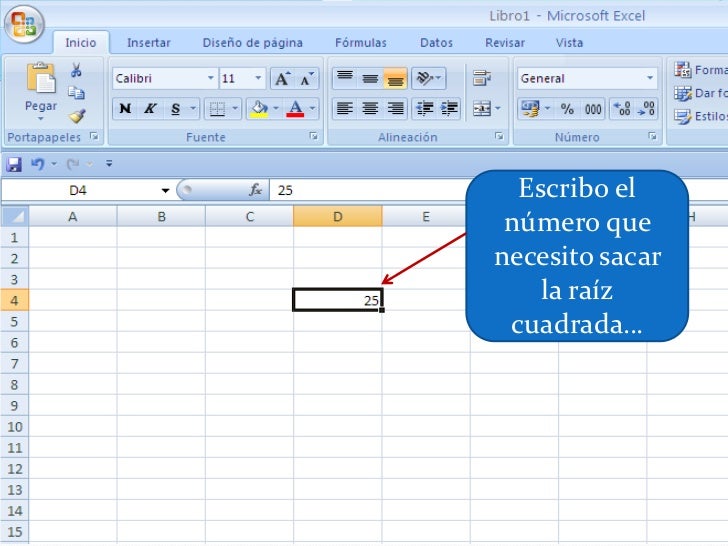This screenshot has width=728, height=546.
Task: Click the Pegar paste icon
Action: [x=41, y=78]
